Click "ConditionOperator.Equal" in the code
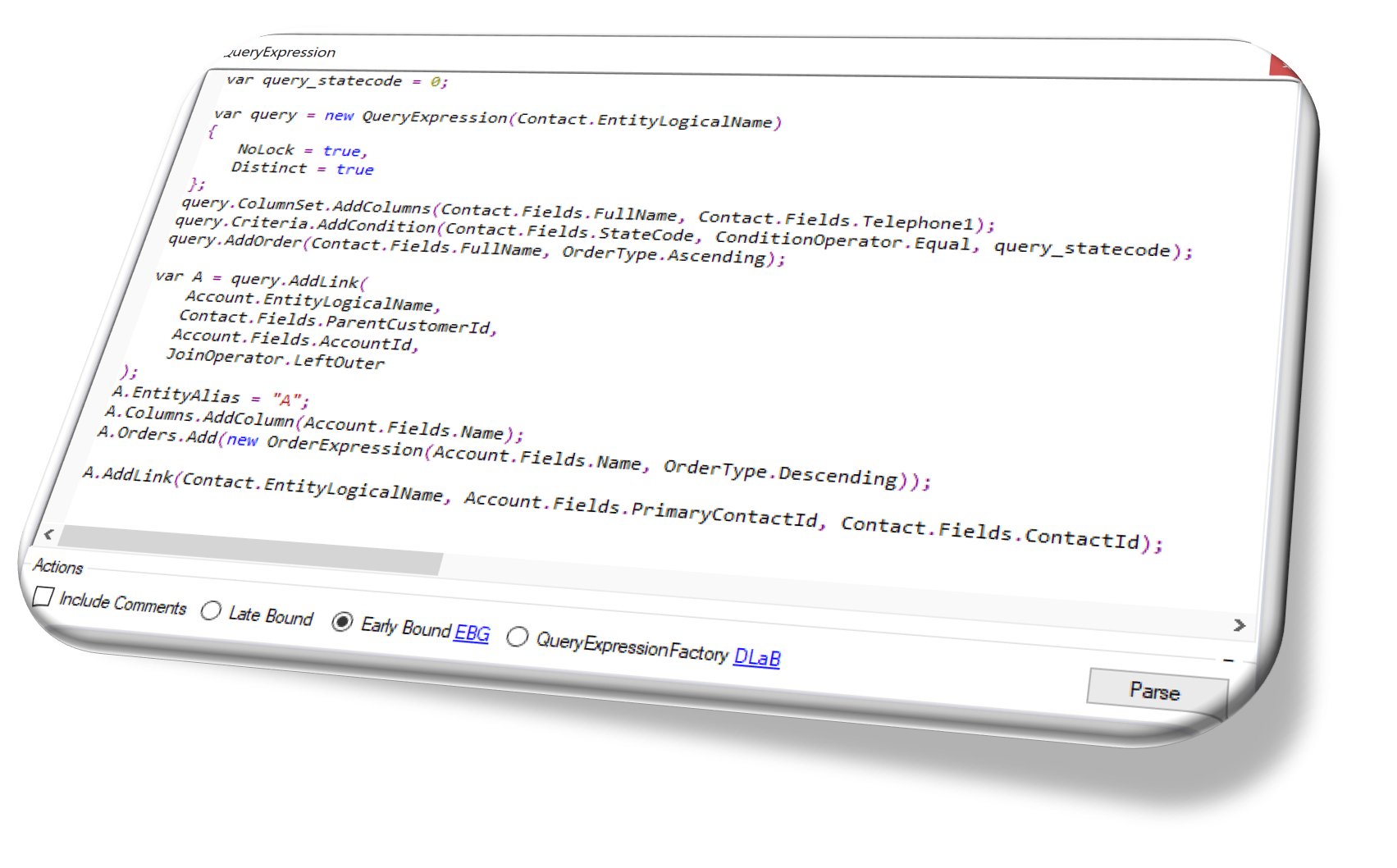1397x868 pixels. click(x=843, y=240)
